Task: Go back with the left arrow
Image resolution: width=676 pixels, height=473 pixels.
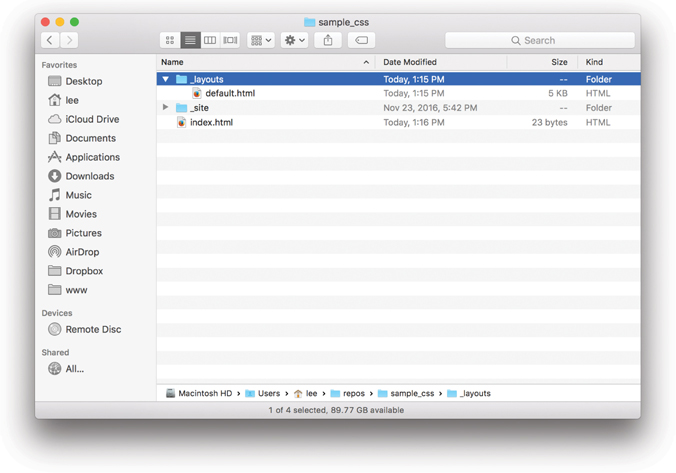Action: click(x=50, y=40)
